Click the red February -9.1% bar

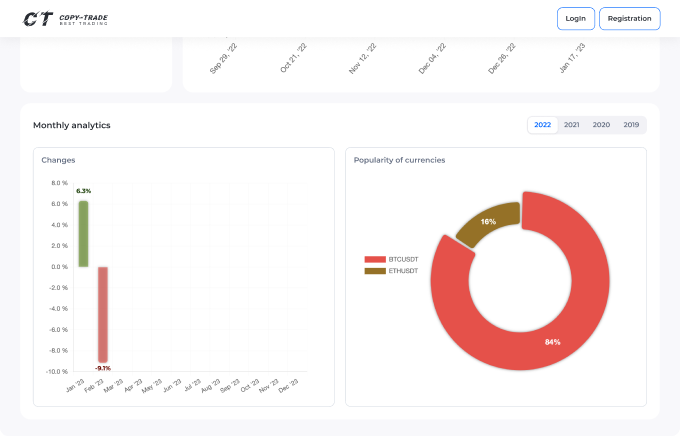[x=103, y=315]
